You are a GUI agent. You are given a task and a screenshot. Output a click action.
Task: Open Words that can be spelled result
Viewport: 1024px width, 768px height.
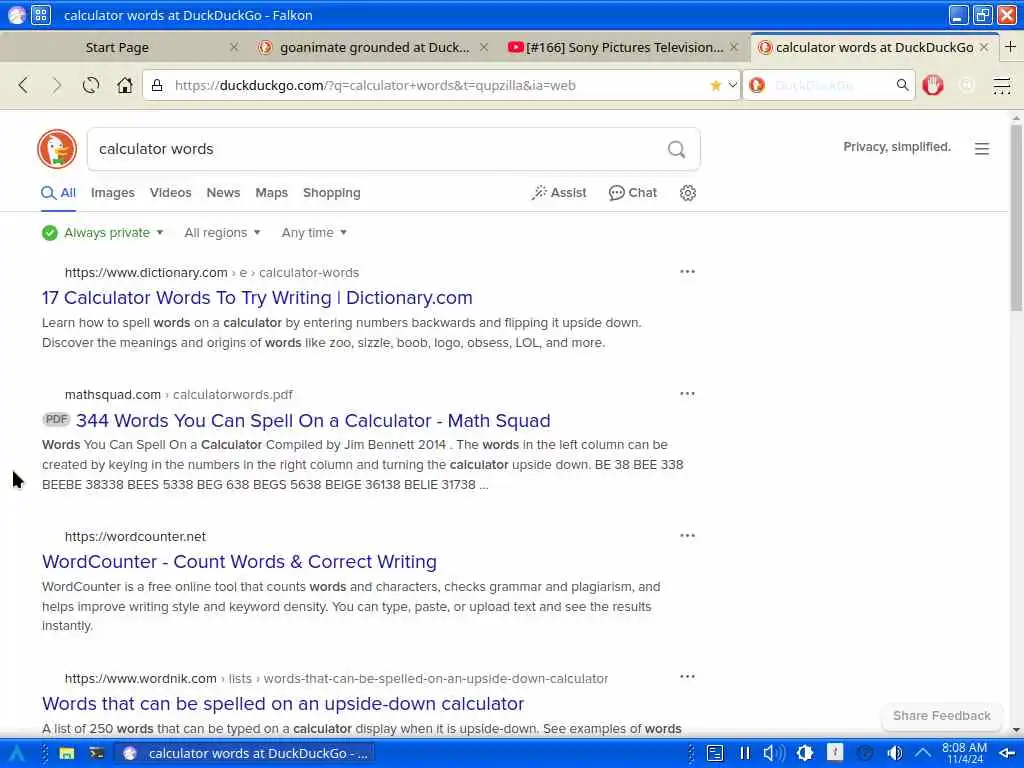[283, 704]
